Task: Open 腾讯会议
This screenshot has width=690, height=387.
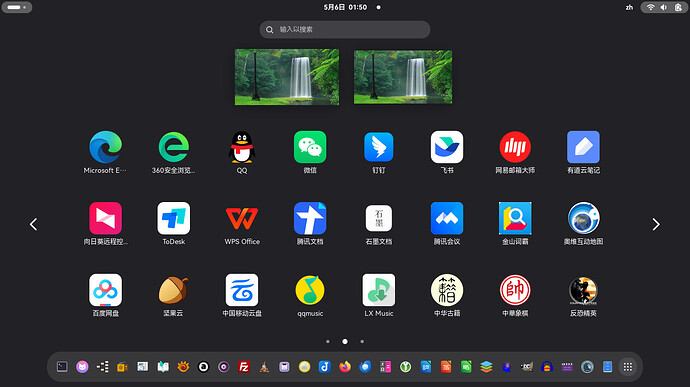Action: 447,218
